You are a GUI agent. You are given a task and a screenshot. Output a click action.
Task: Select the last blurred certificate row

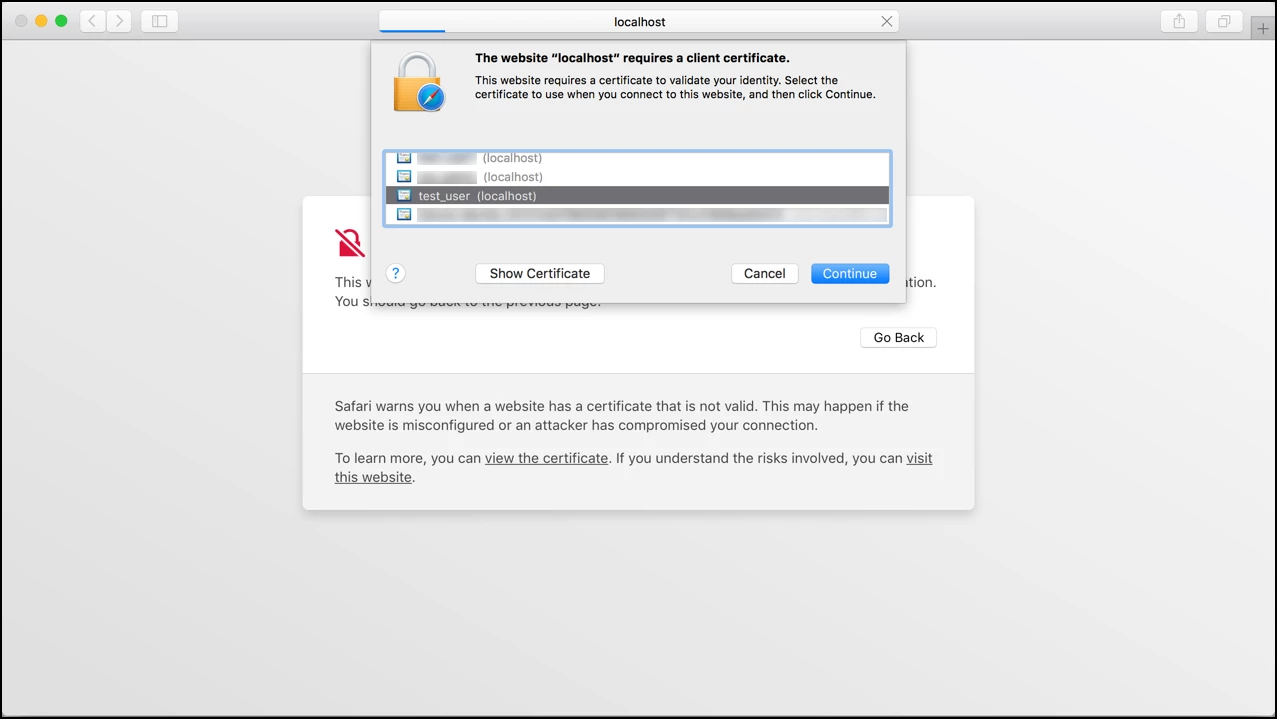point(637,214)
